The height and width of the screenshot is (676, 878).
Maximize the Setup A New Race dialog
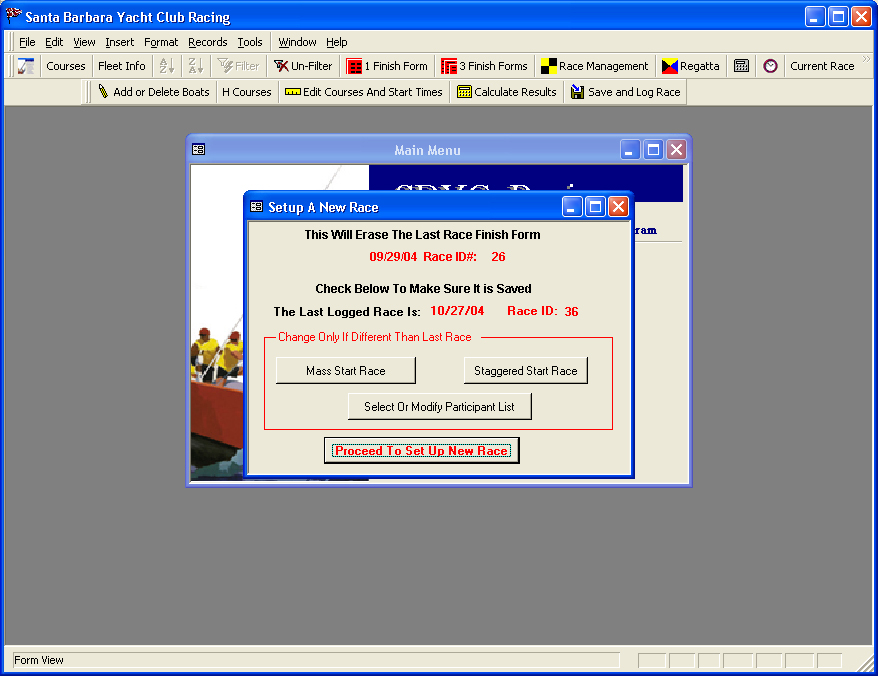tap(595, 207)
